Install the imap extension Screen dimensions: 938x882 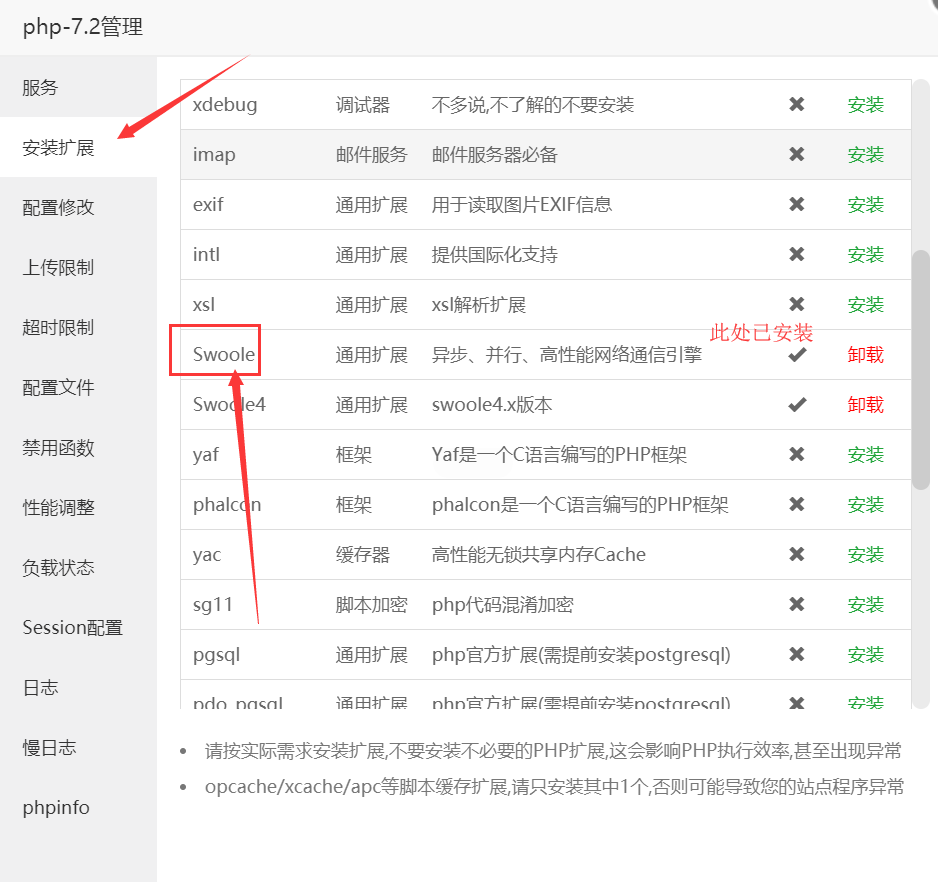[x=865, y=155]
